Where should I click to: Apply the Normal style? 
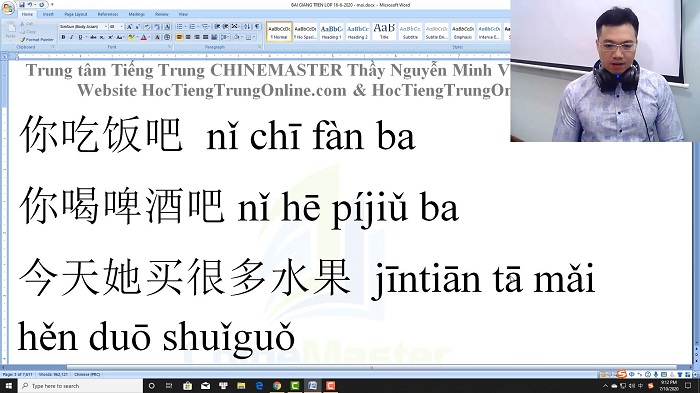pyautogui.click(x=279, y=32)
